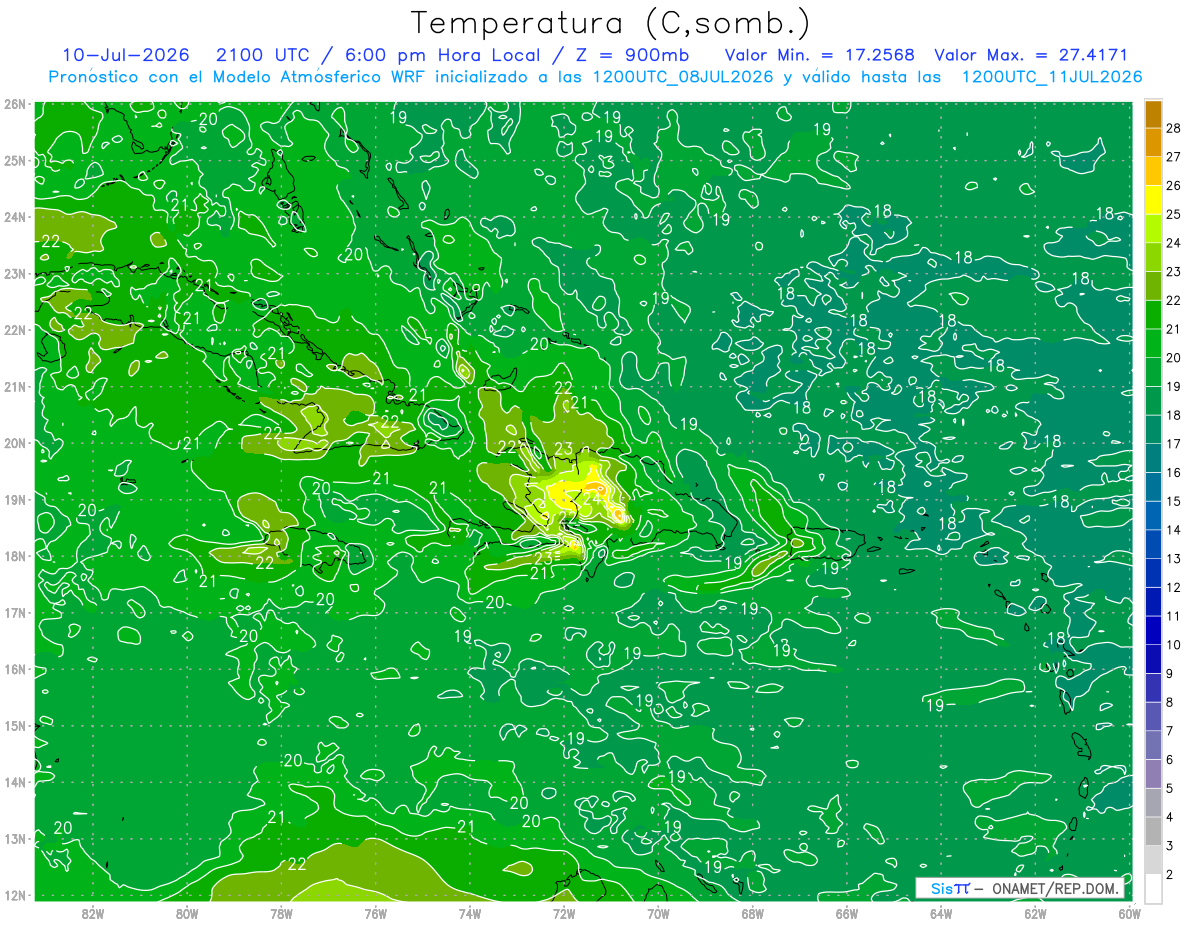The height and width of the screenshot is (927, 1200).
Task: Click the color scale label 9
Action: 1169,674
